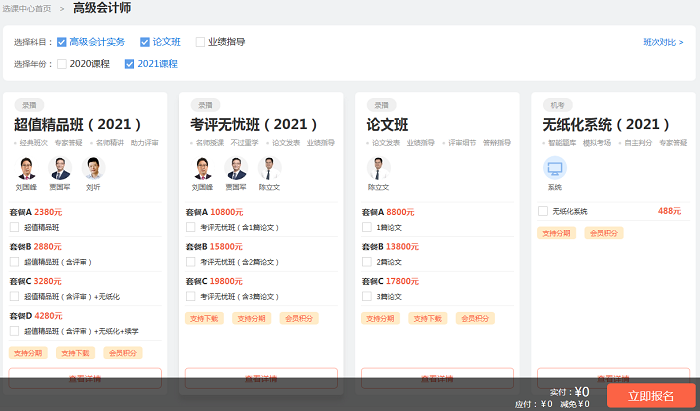Click 陈立文 avatar in 论文班 card

379,168
